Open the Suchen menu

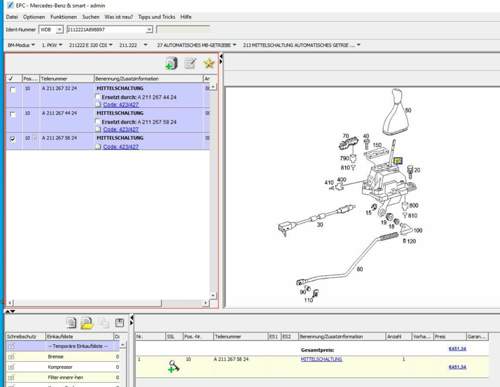pos(91,17)
